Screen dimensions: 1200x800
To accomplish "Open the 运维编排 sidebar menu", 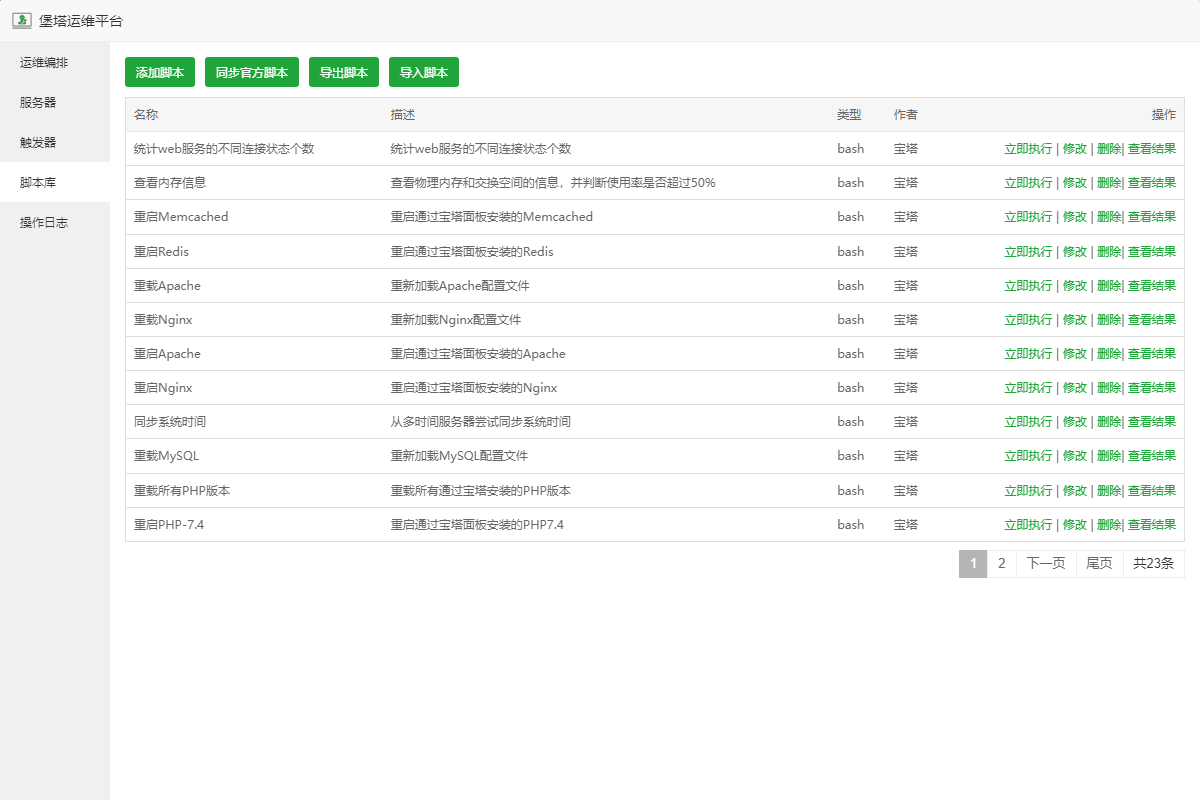I will pyautogui.click(x=44, y=63).
